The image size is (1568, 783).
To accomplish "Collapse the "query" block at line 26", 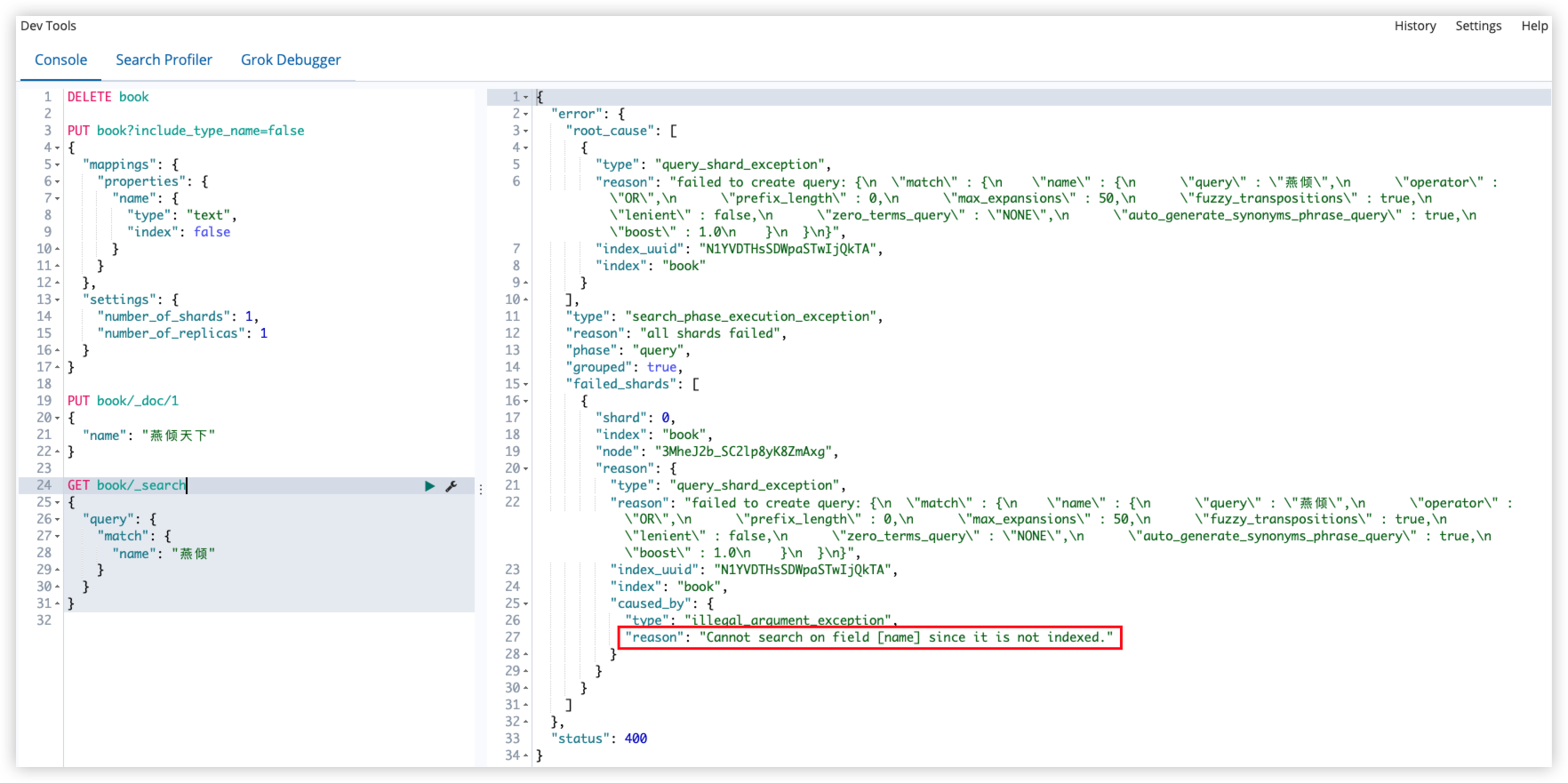I will [x=58, y=519].
